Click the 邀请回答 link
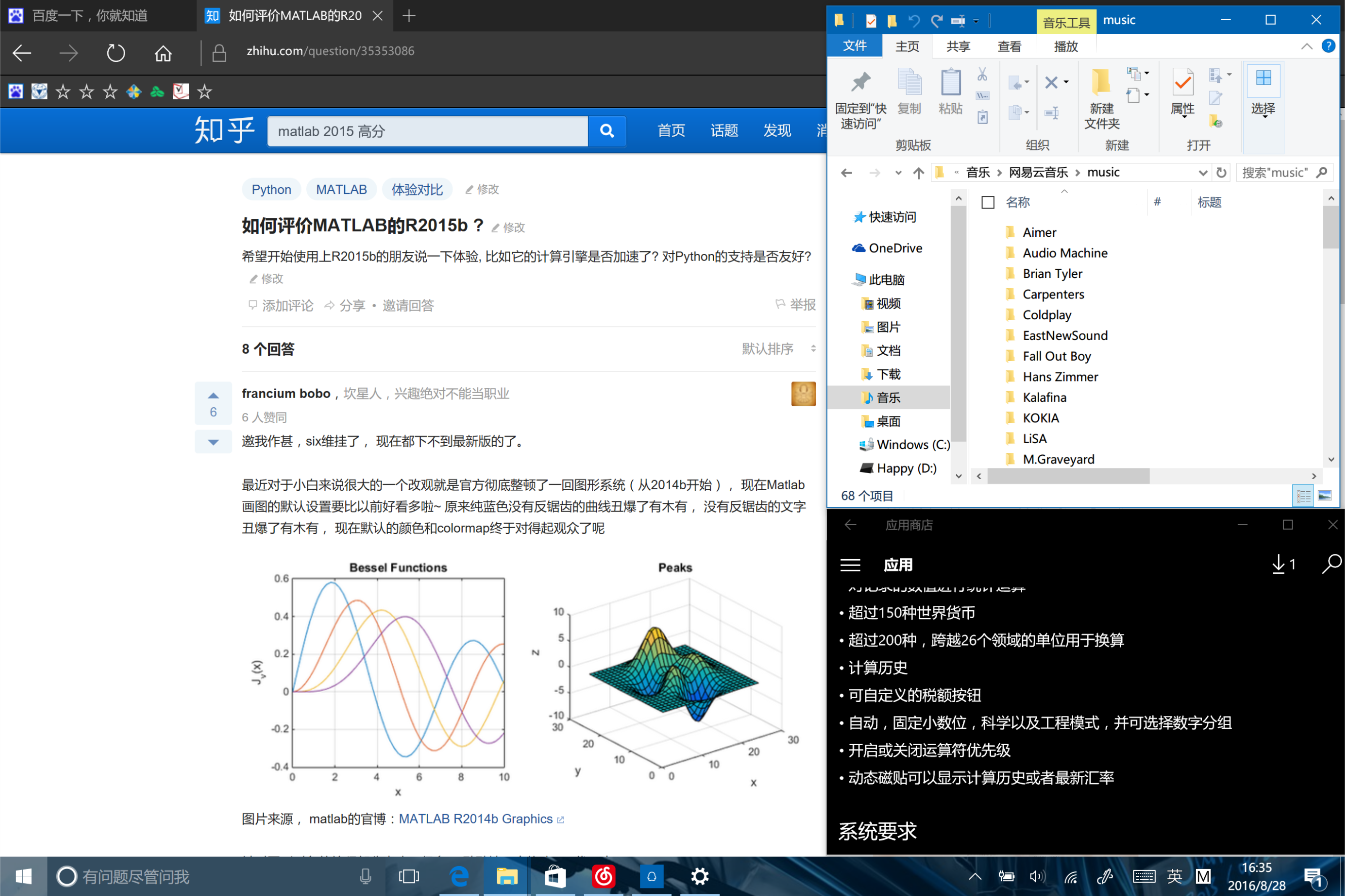 [407, 306]
